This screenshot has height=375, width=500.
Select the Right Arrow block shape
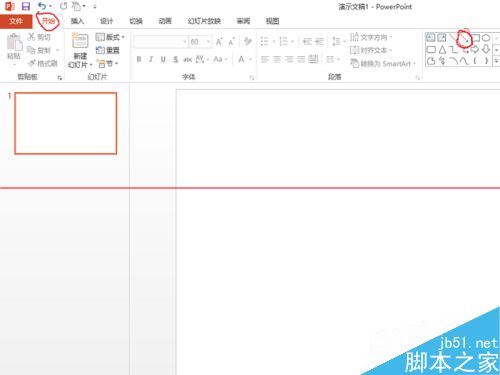coord(475,50)
